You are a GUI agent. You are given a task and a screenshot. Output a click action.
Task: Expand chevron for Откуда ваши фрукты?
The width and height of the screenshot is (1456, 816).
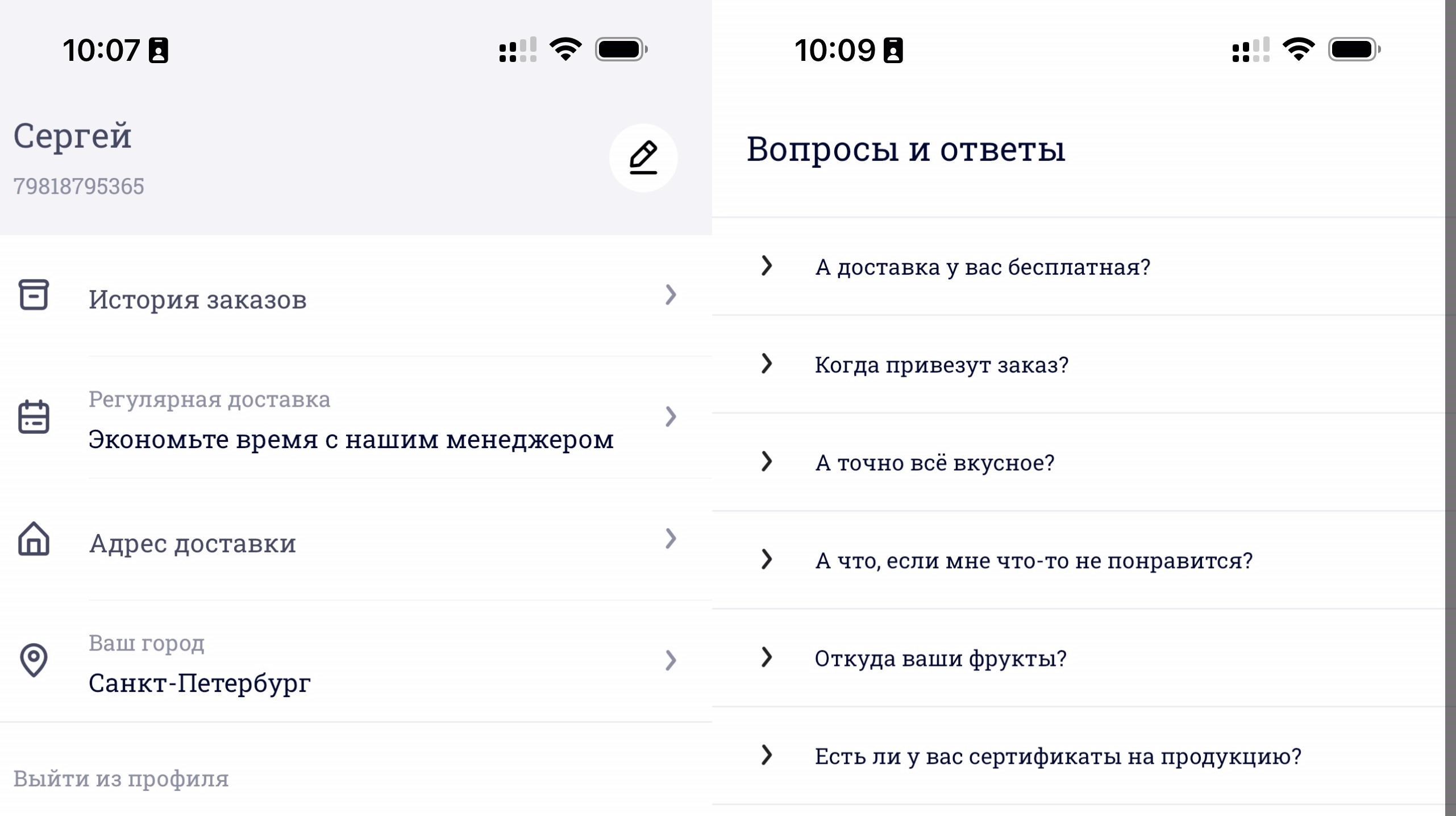(x=767, y=657)
